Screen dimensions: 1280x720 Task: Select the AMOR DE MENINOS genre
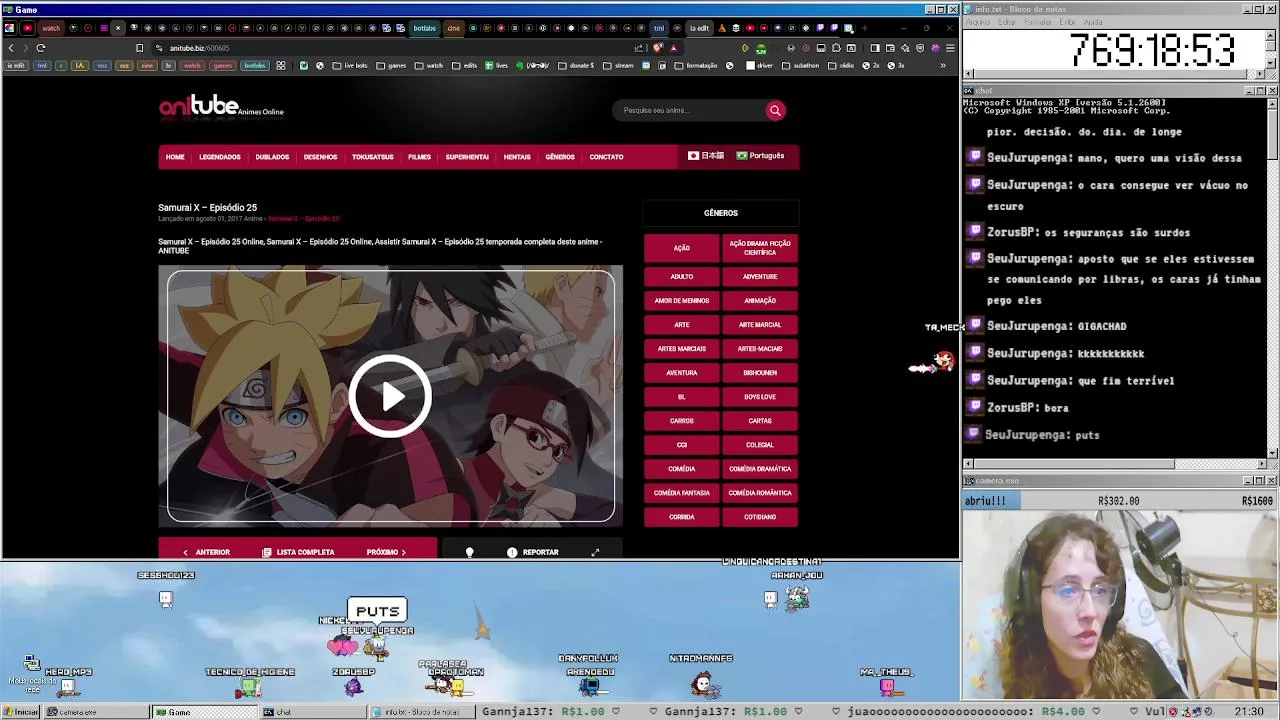pos(682,301)
